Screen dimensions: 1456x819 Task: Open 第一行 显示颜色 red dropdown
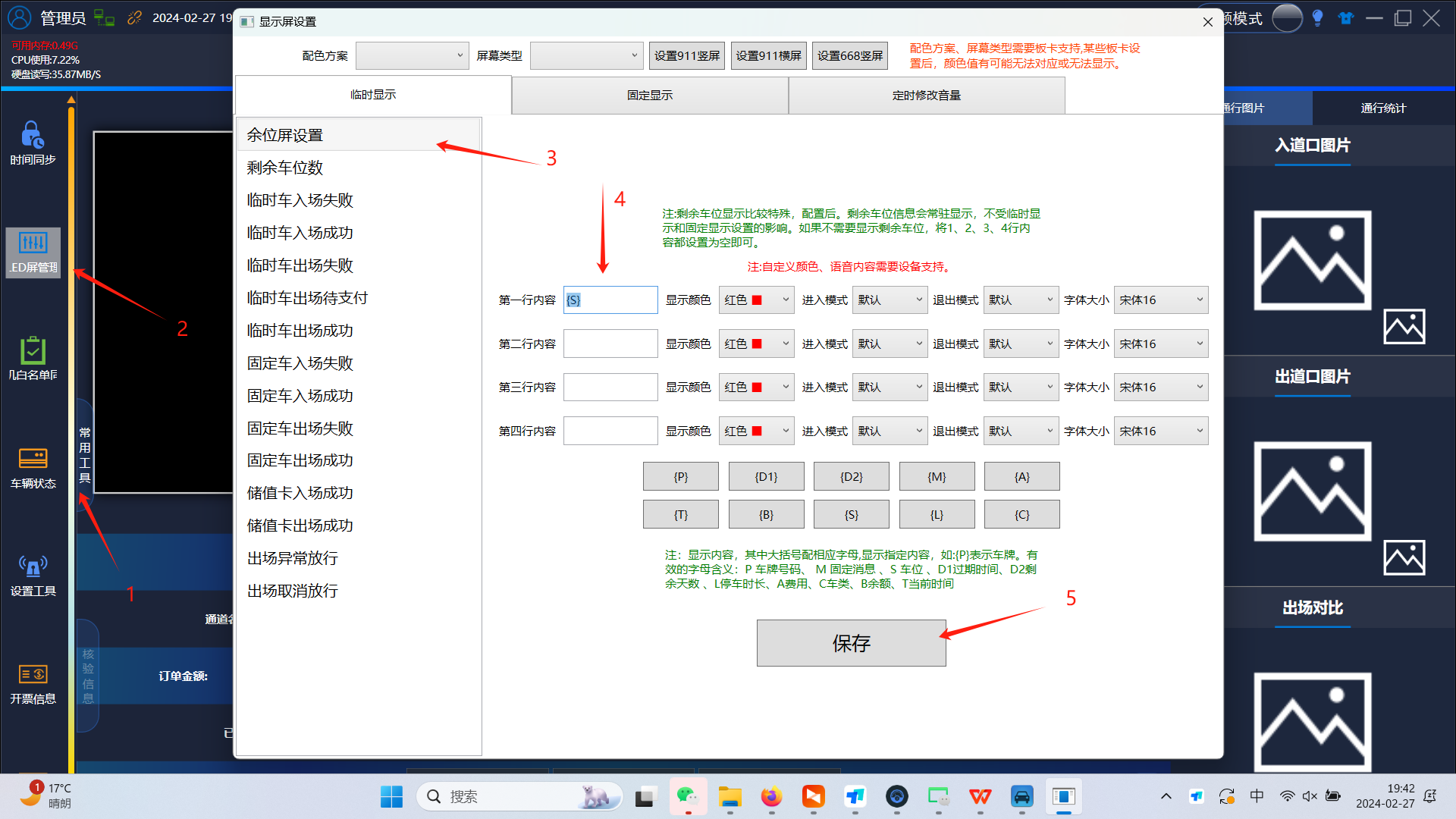pyautogui.click(x=756, y=300)
